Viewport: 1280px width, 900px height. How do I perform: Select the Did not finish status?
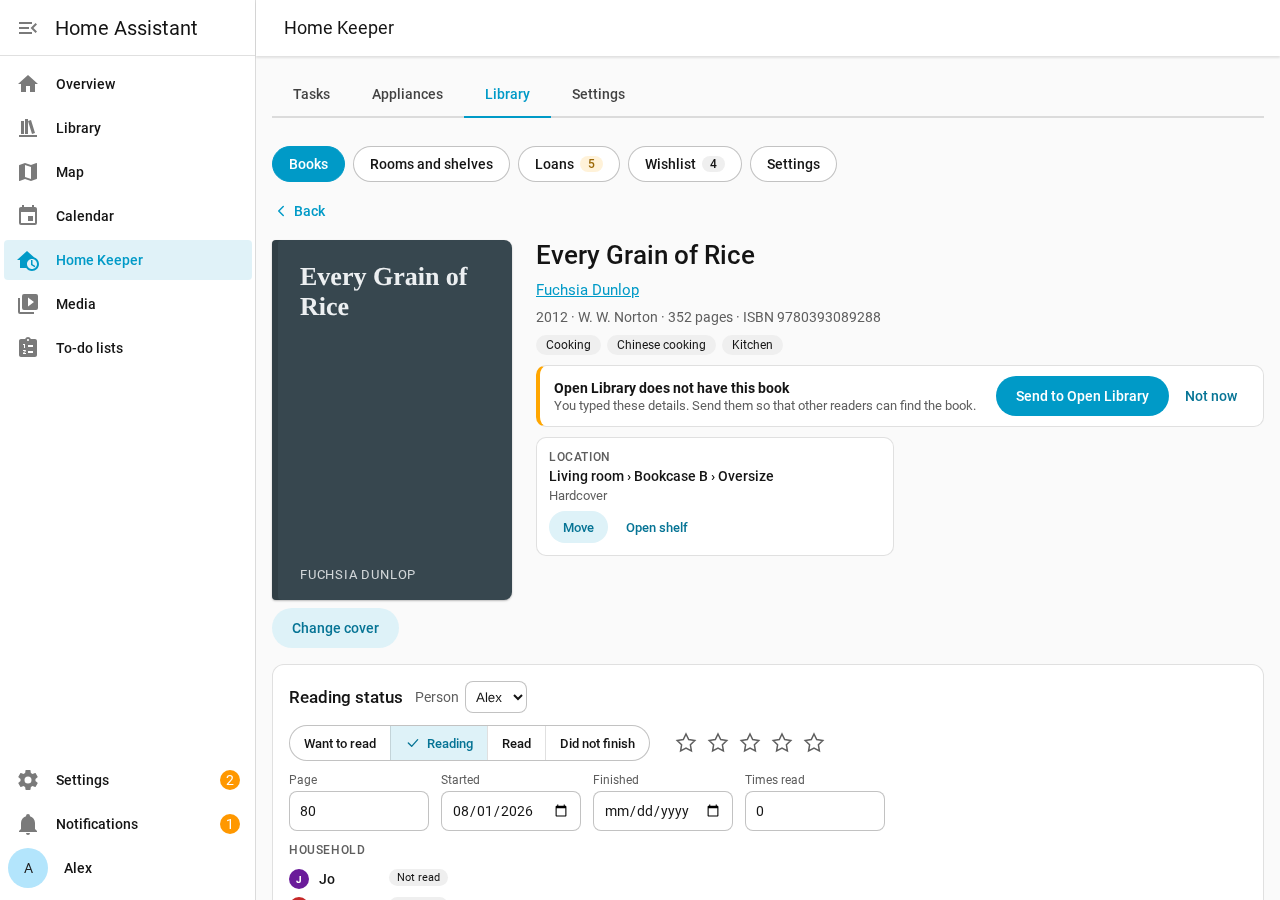(x=597, y=743)
